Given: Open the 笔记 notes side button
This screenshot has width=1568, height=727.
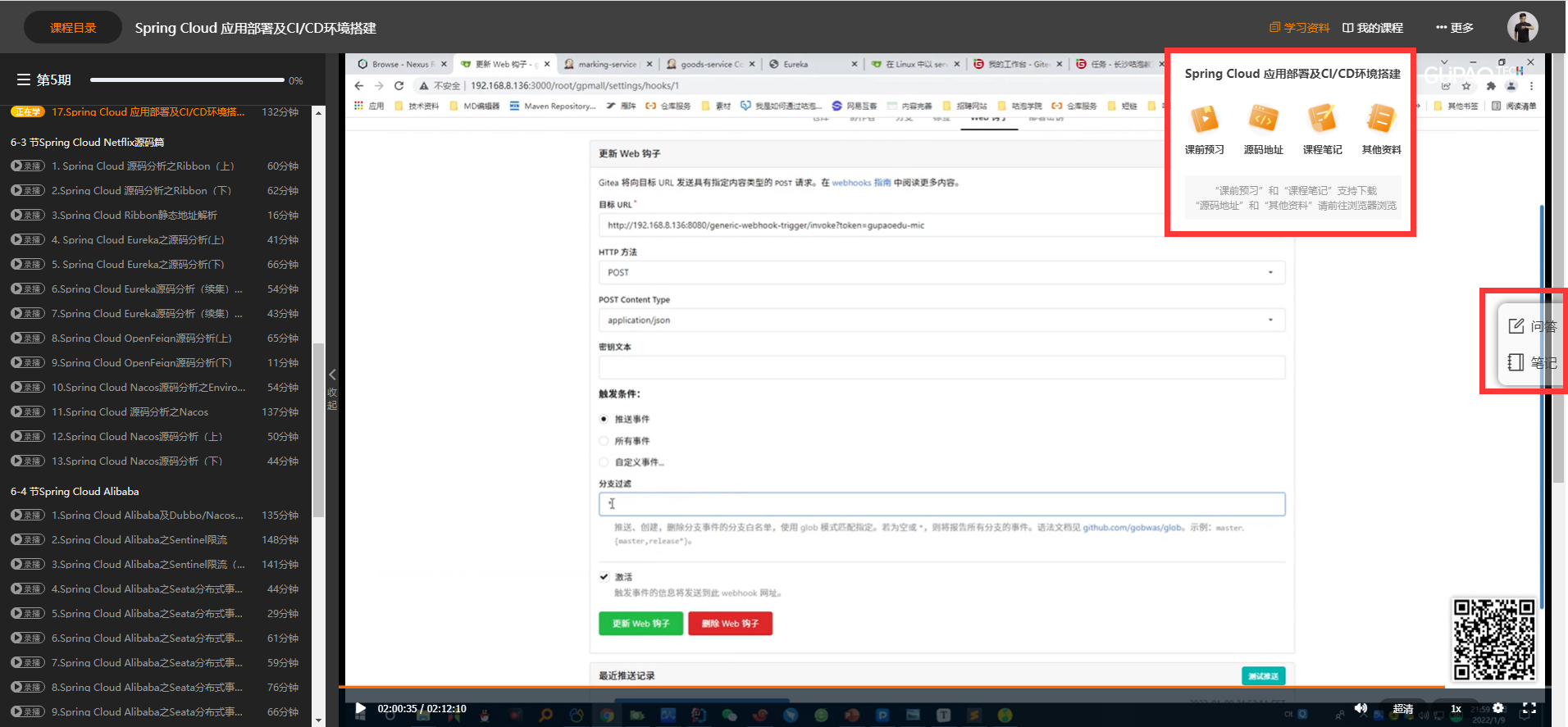Looking at the screenshot, I should click(1532, 362).
